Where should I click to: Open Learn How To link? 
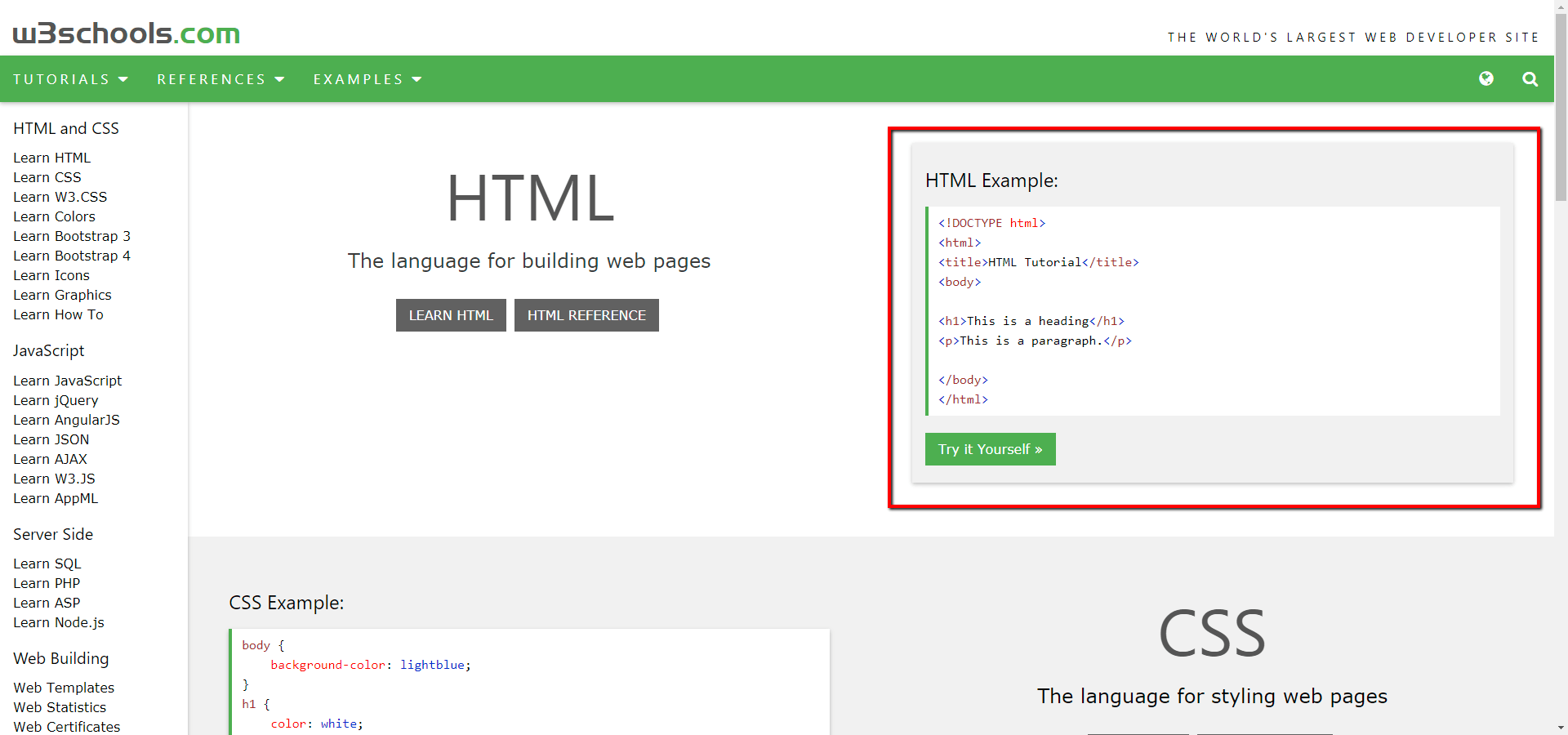click(x=59, y=314)
